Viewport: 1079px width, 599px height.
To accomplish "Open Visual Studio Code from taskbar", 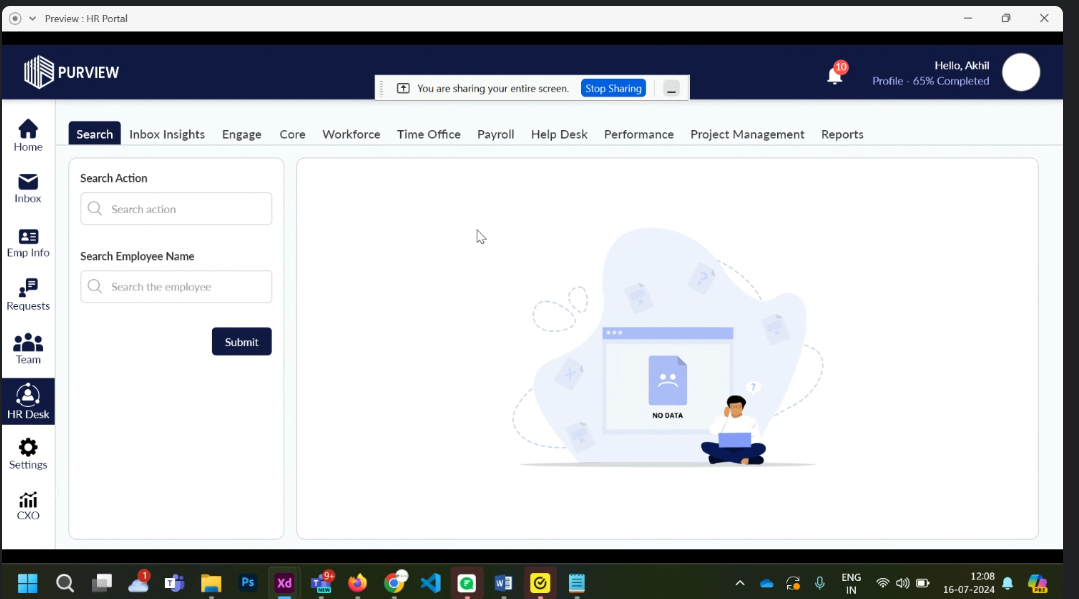I will coord(431,583).
